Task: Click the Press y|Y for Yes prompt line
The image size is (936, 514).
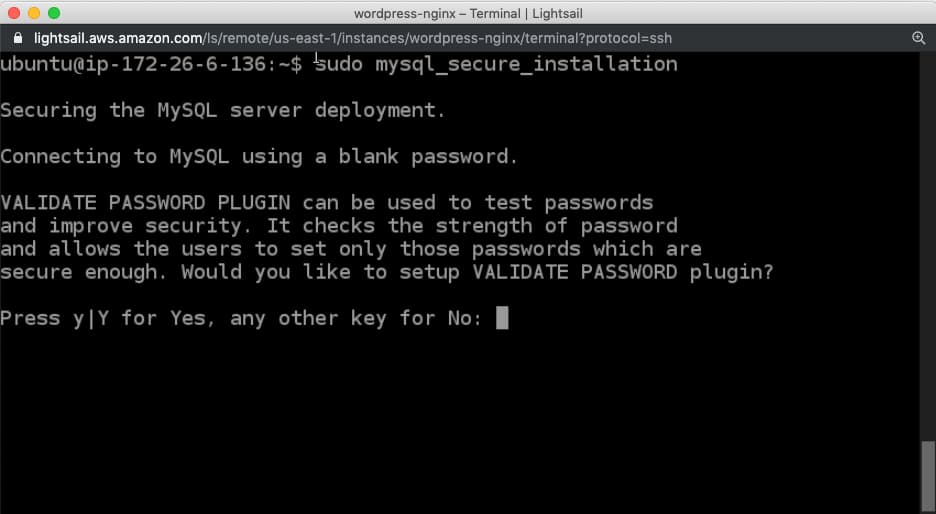Action: coord(241,318)
